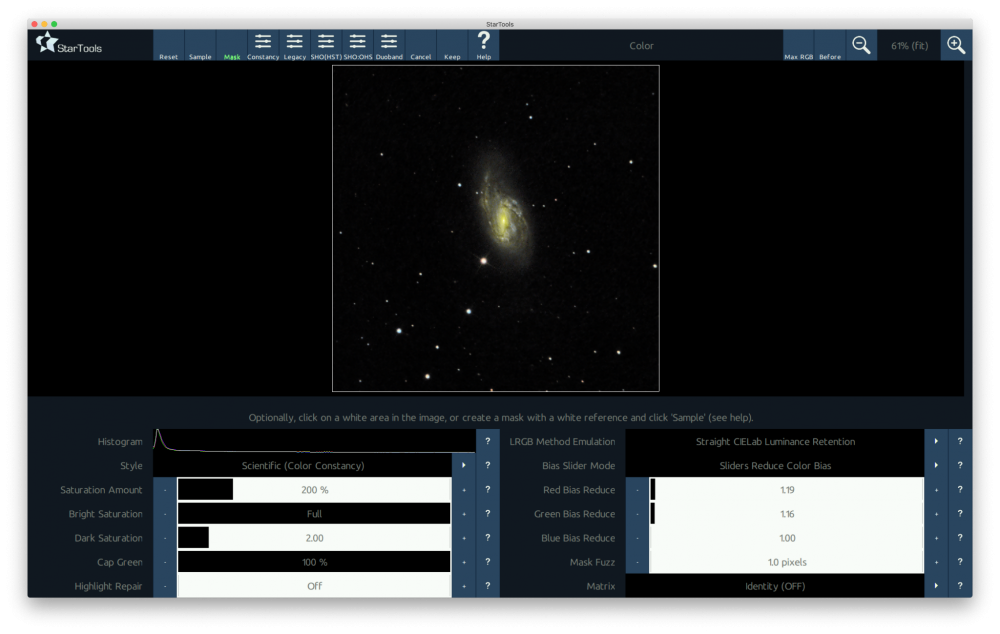The width and height of the screenshot is (1000, 634).
Task: Click the Identity (OFF) matrix field
Action: [775, 586]
